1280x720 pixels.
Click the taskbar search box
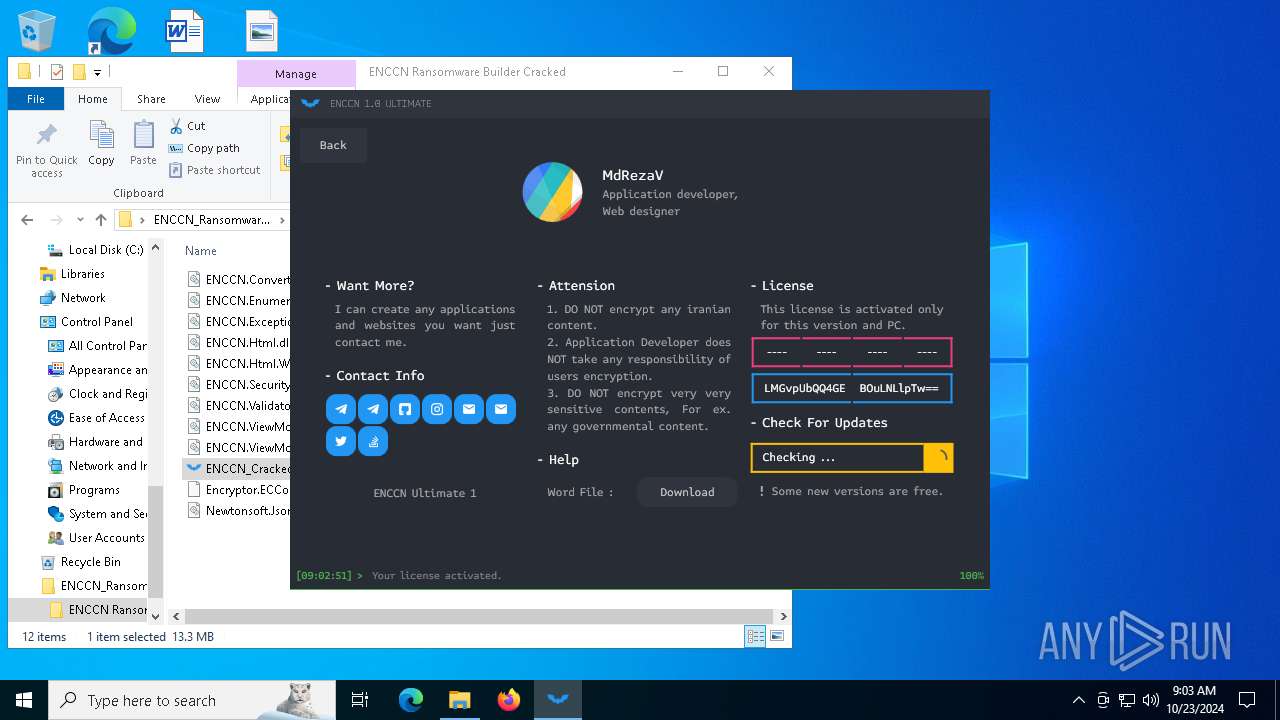190,700
